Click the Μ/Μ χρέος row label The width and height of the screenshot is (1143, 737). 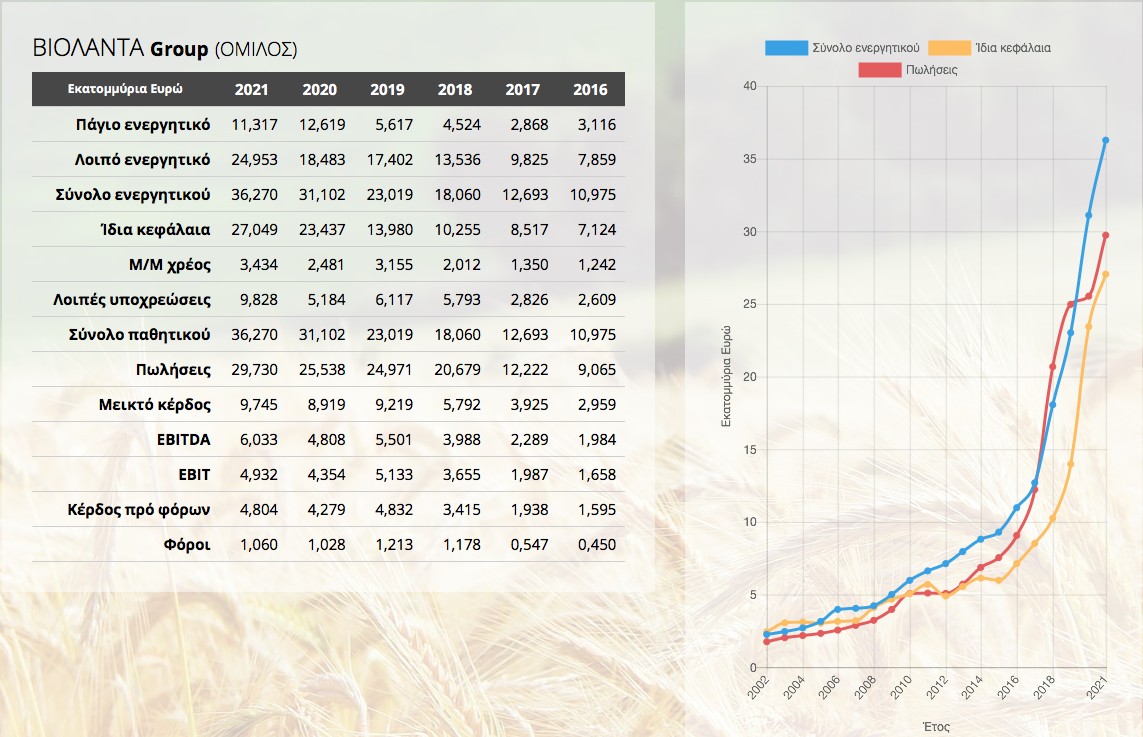[170, 265]
